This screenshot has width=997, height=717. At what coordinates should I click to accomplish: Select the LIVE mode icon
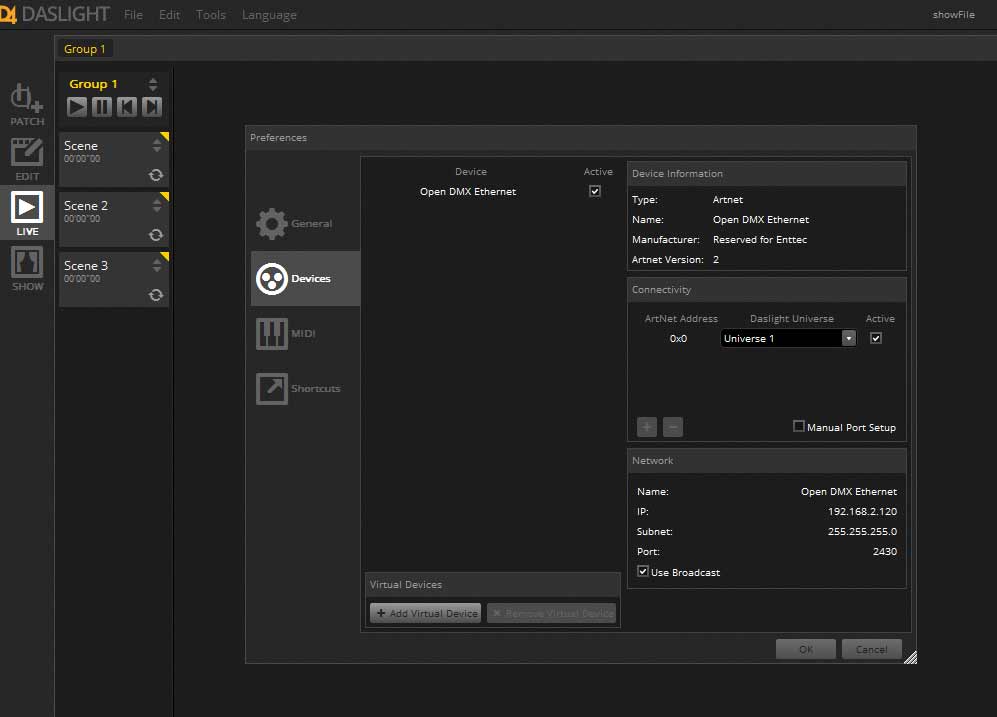(x=27, y=207)
